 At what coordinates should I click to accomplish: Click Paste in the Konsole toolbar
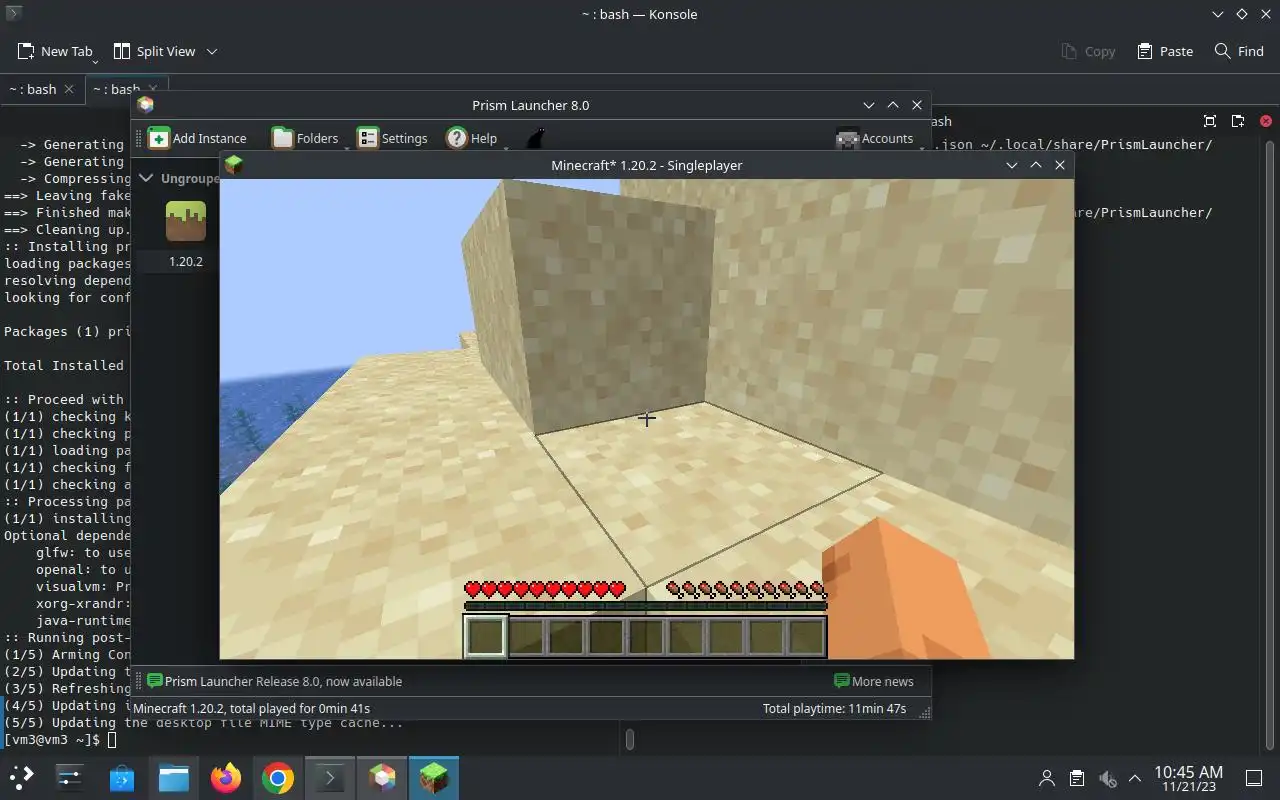(x=1165, y=51)
